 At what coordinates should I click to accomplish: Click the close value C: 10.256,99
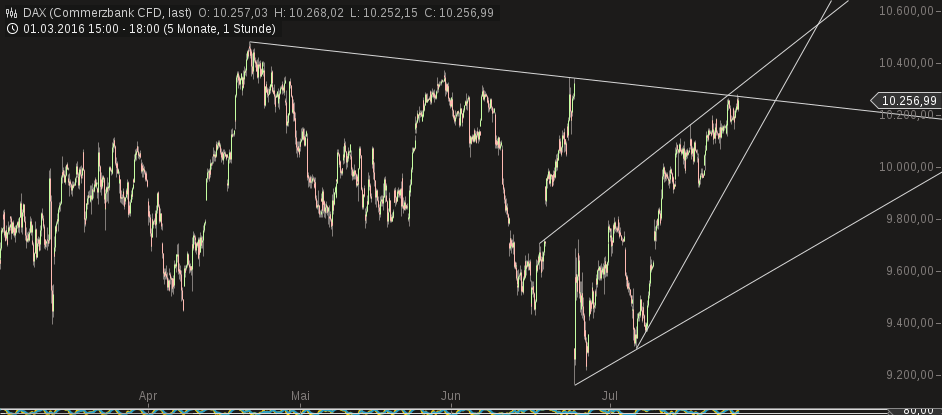click(x=458, y=13)
